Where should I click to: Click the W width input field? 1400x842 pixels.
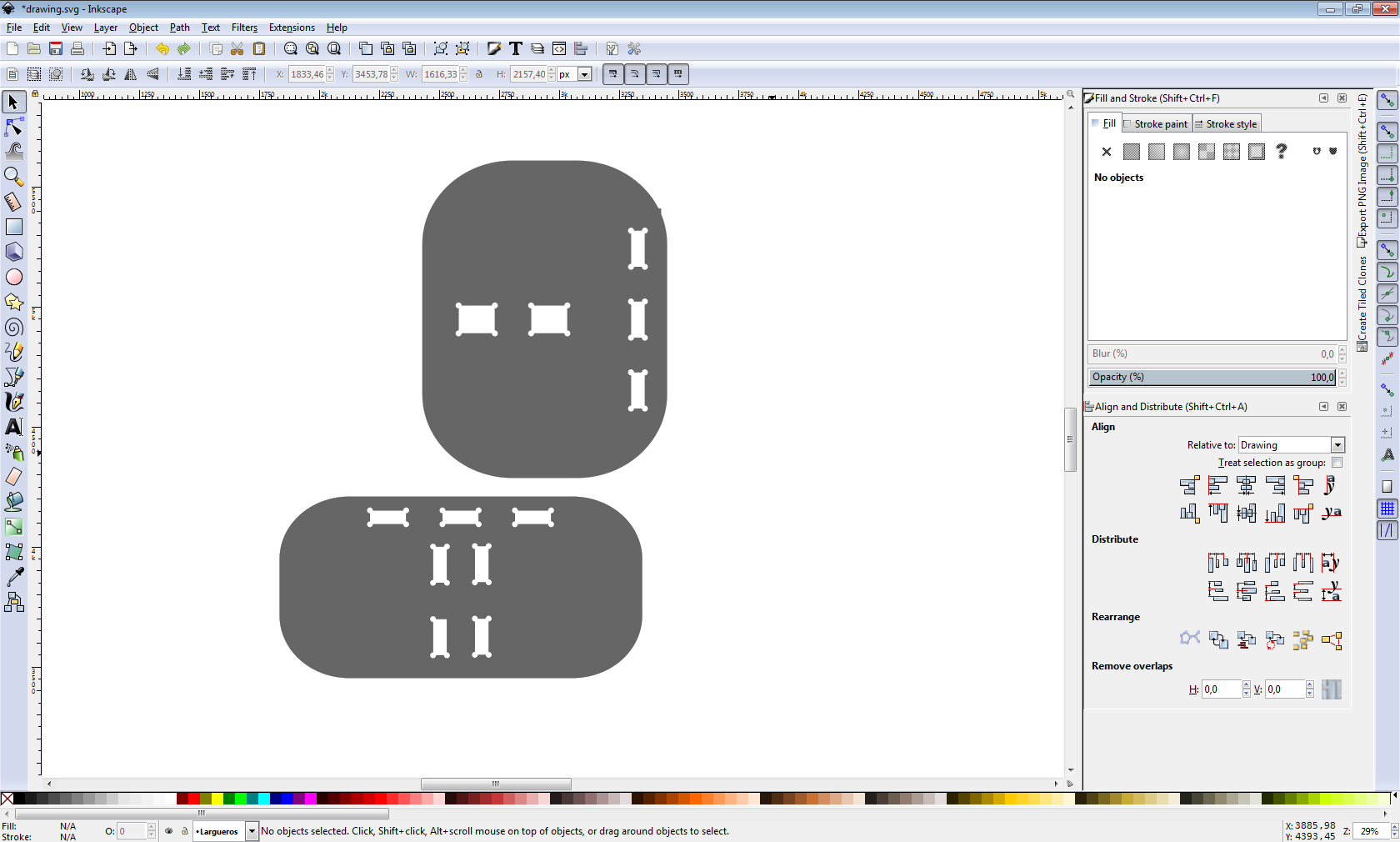(x=440, y=74)
